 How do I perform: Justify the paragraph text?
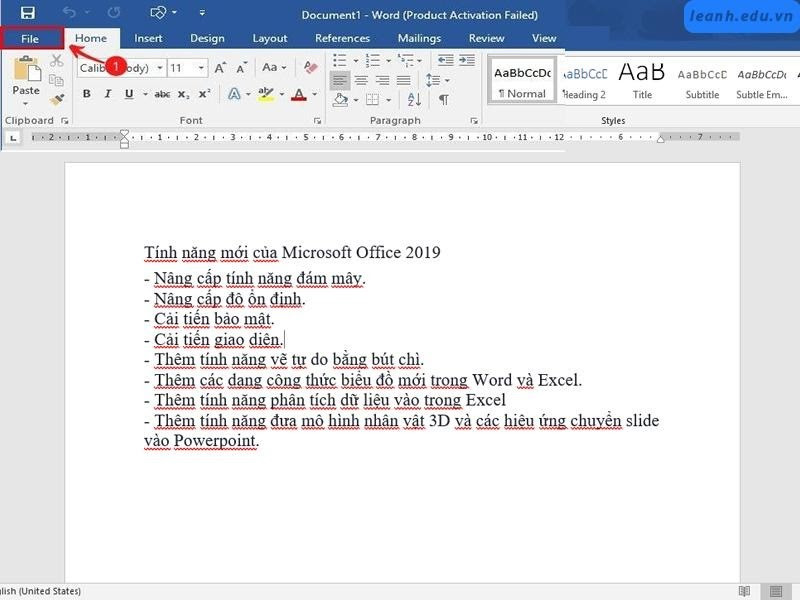[x=404, y=80]
